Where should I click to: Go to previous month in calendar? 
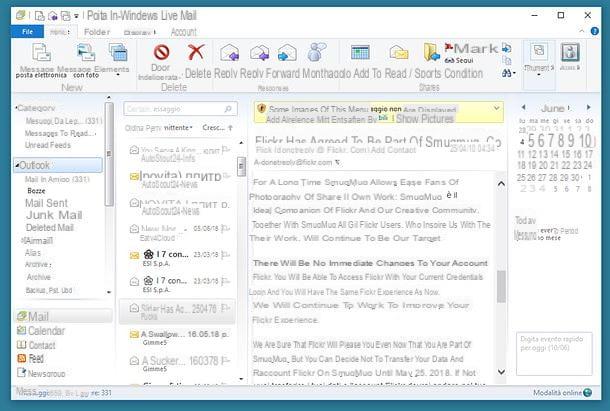coord(523,107)
